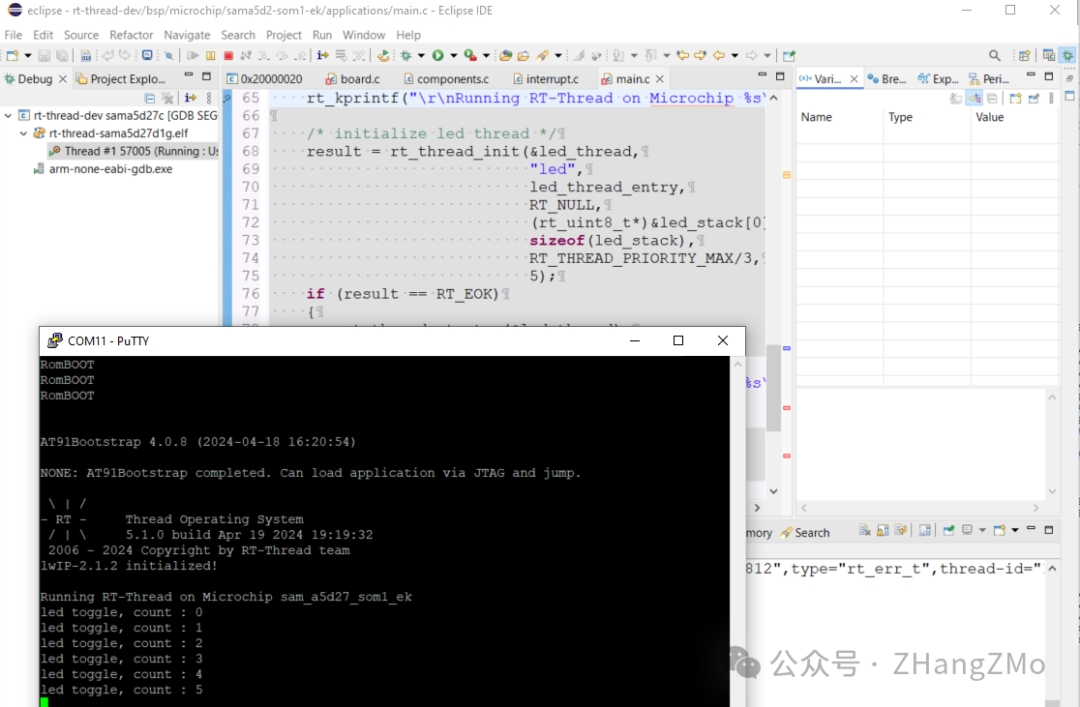This screenshot has height=707, width=1080.
Task: Toggle Show Type Names in Variables view
Action: click(956, 99)
